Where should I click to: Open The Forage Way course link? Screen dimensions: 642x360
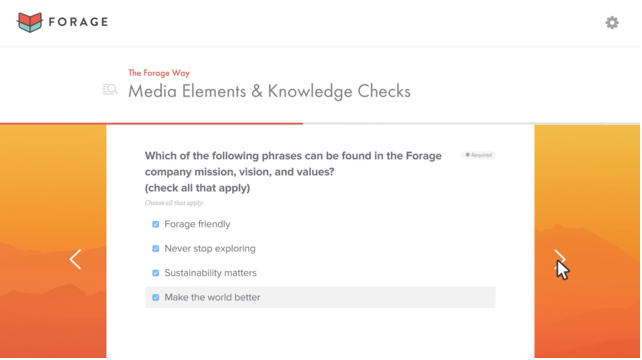coord(159,73)
